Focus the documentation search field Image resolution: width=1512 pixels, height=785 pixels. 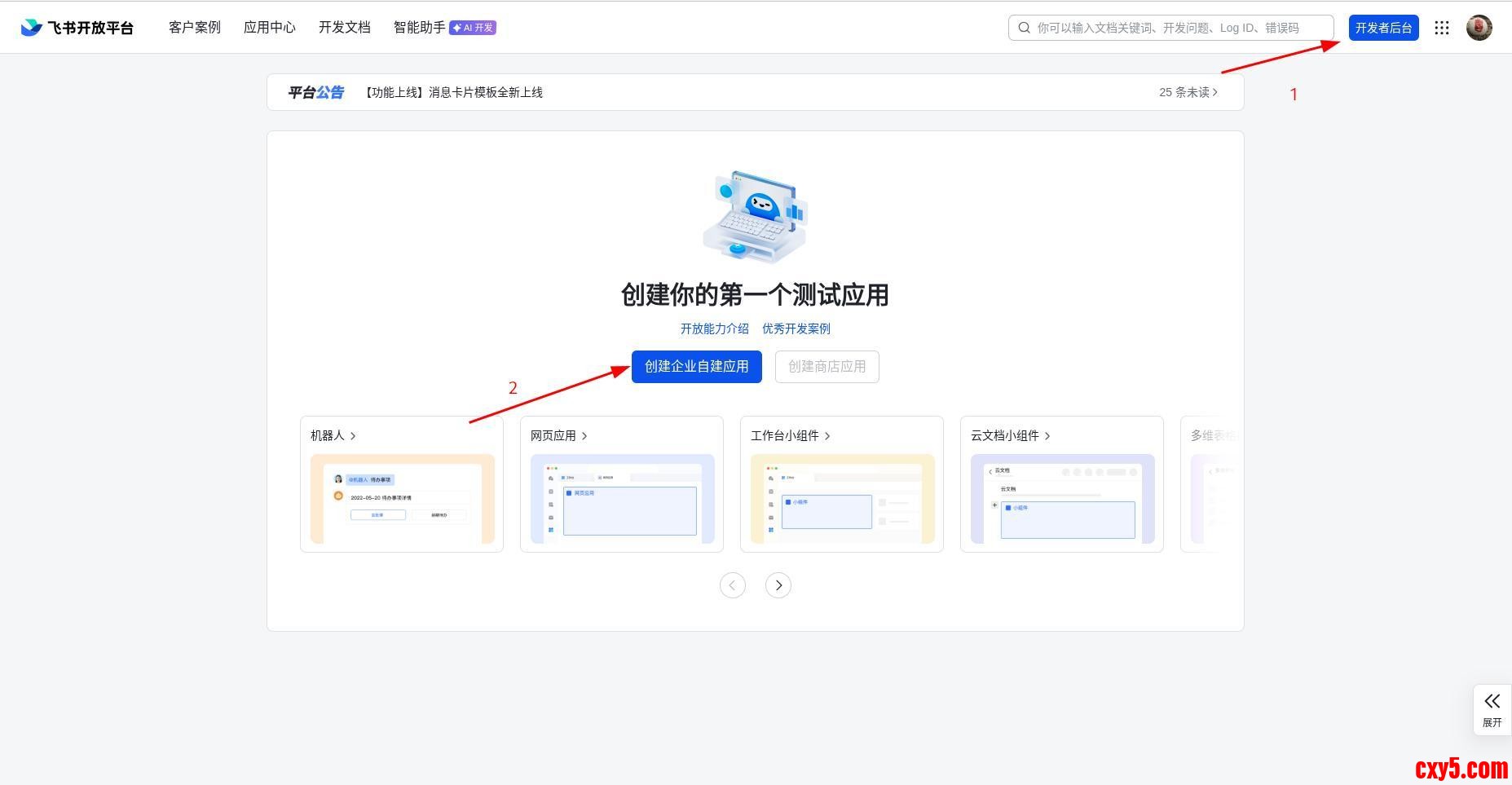pos(1174,28)
